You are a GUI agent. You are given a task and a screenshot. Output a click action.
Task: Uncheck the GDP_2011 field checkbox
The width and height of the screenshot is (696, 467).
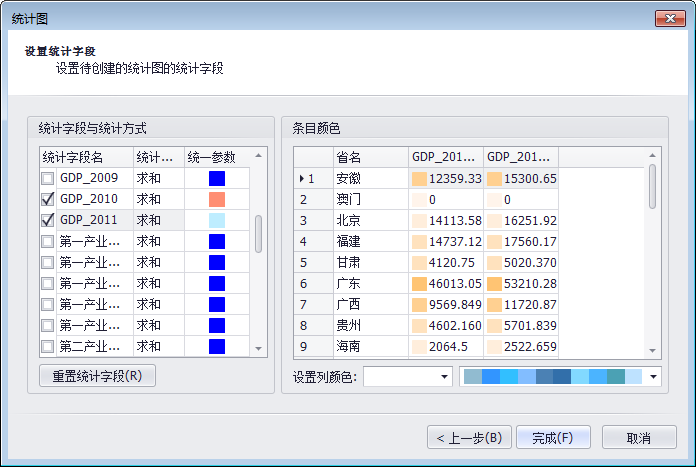pos(47,220)
